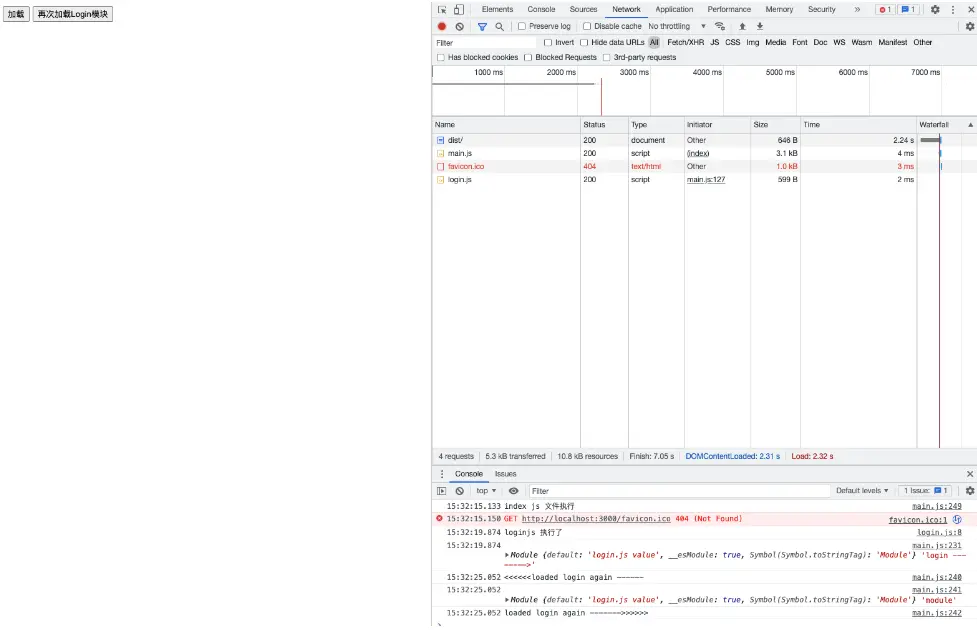The image size is (977, 630).
Task: Clear the network log
Action: (x=459, y=27)
